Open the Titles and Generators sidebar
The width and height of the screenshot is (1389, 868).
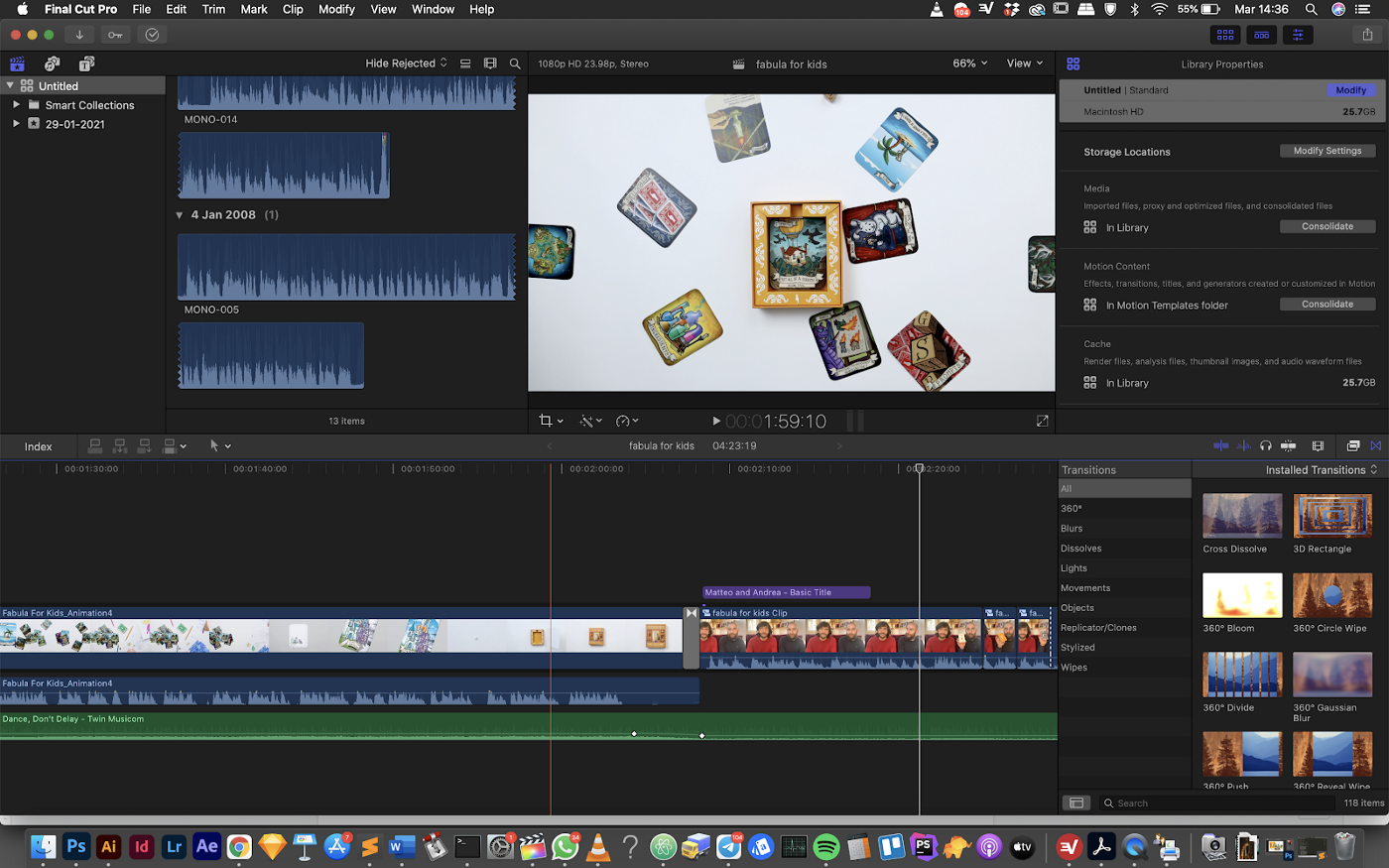point(86,63)
